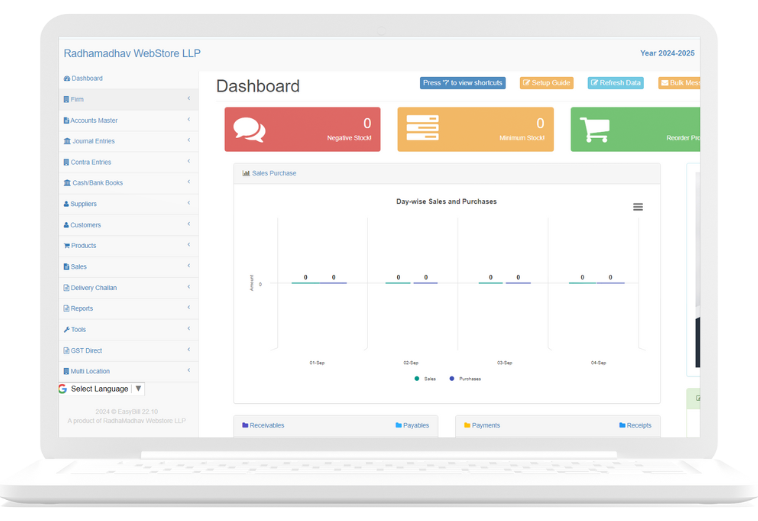The width and height of the screenshot is (758, 521).
Task: Click the Payables folder icon
Action: coord(398,425)
